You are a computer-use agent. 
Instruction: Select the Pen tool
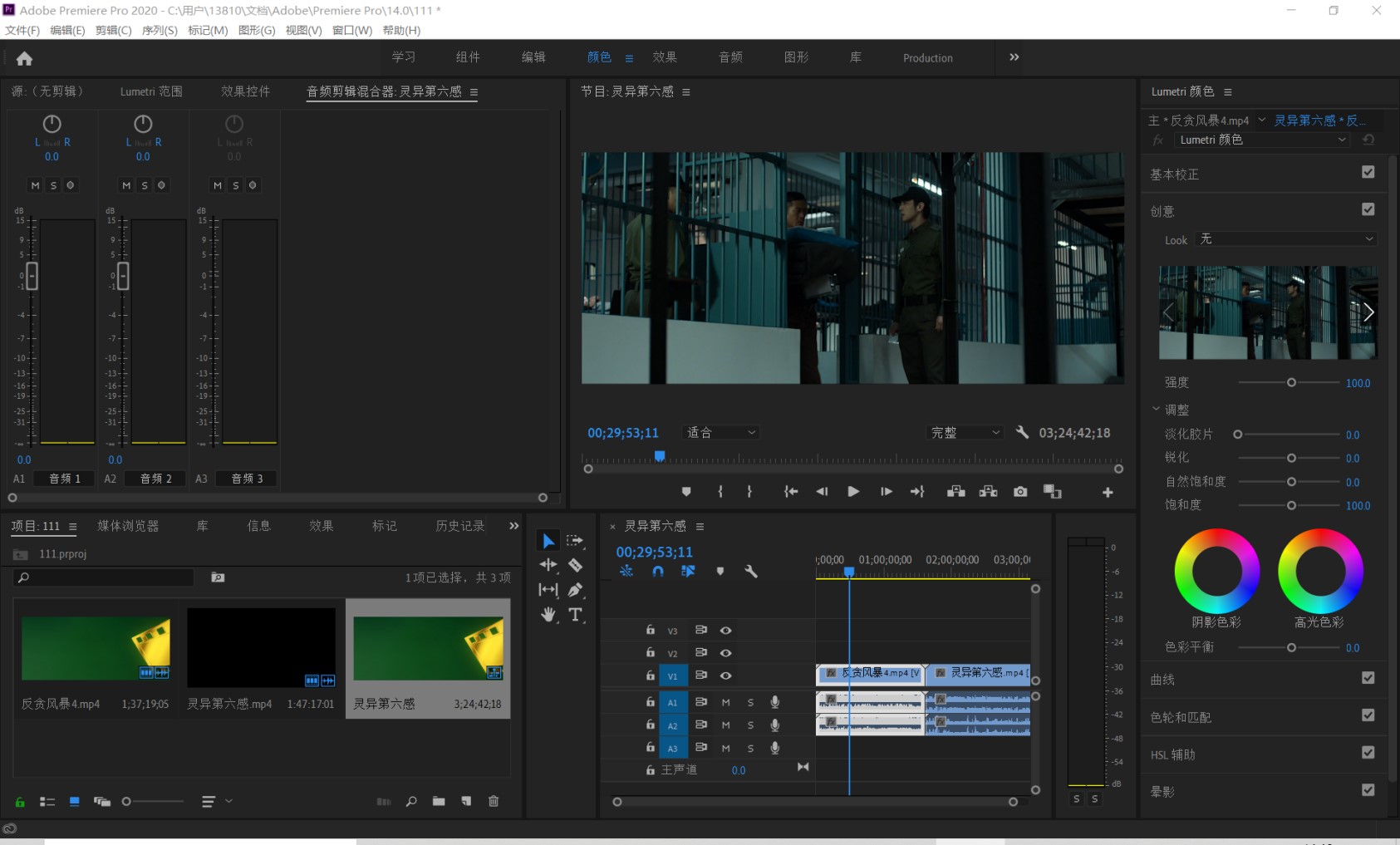tap(575, 590)
